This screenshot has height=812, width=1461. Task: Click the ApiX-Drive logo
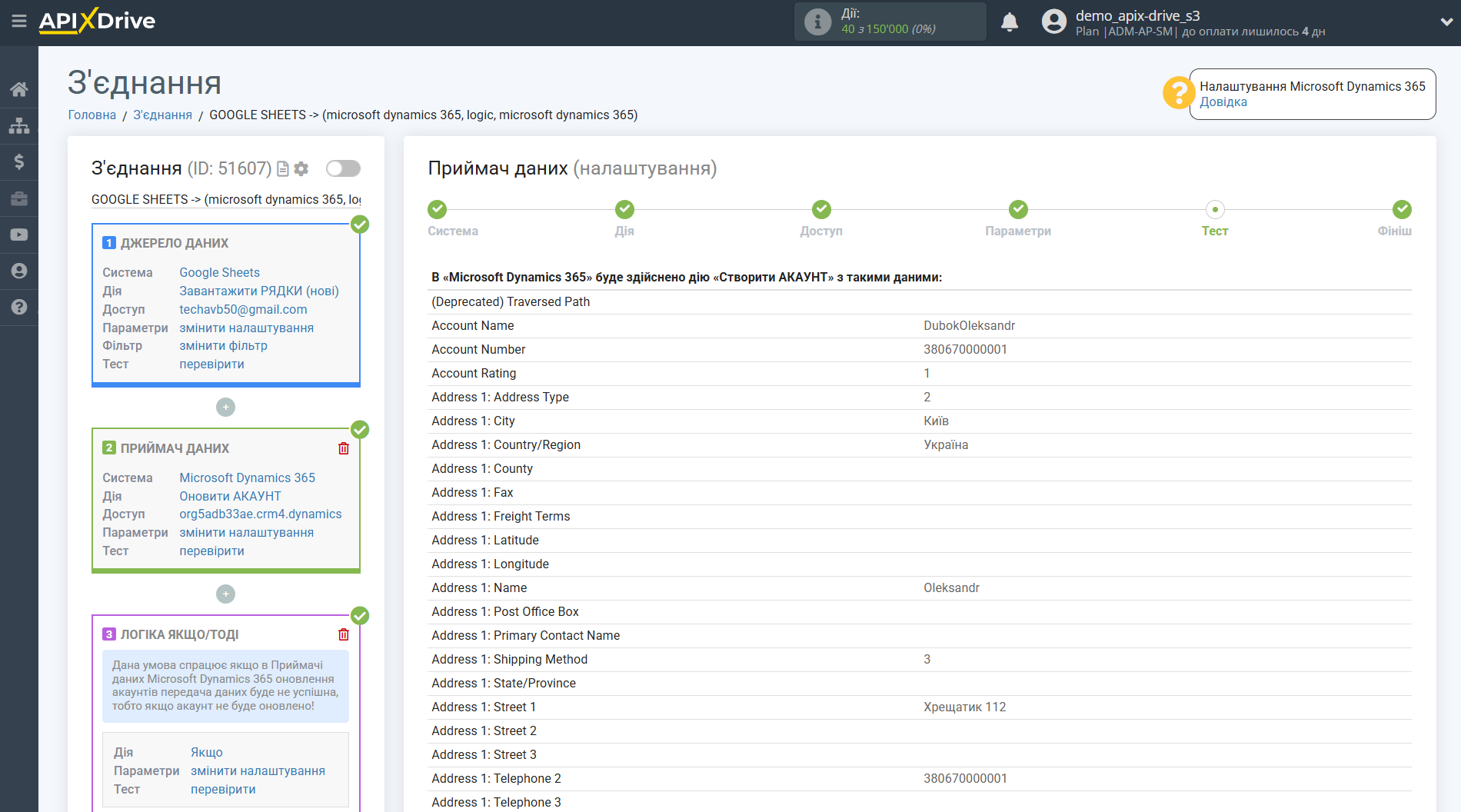(x=98, y=21)
